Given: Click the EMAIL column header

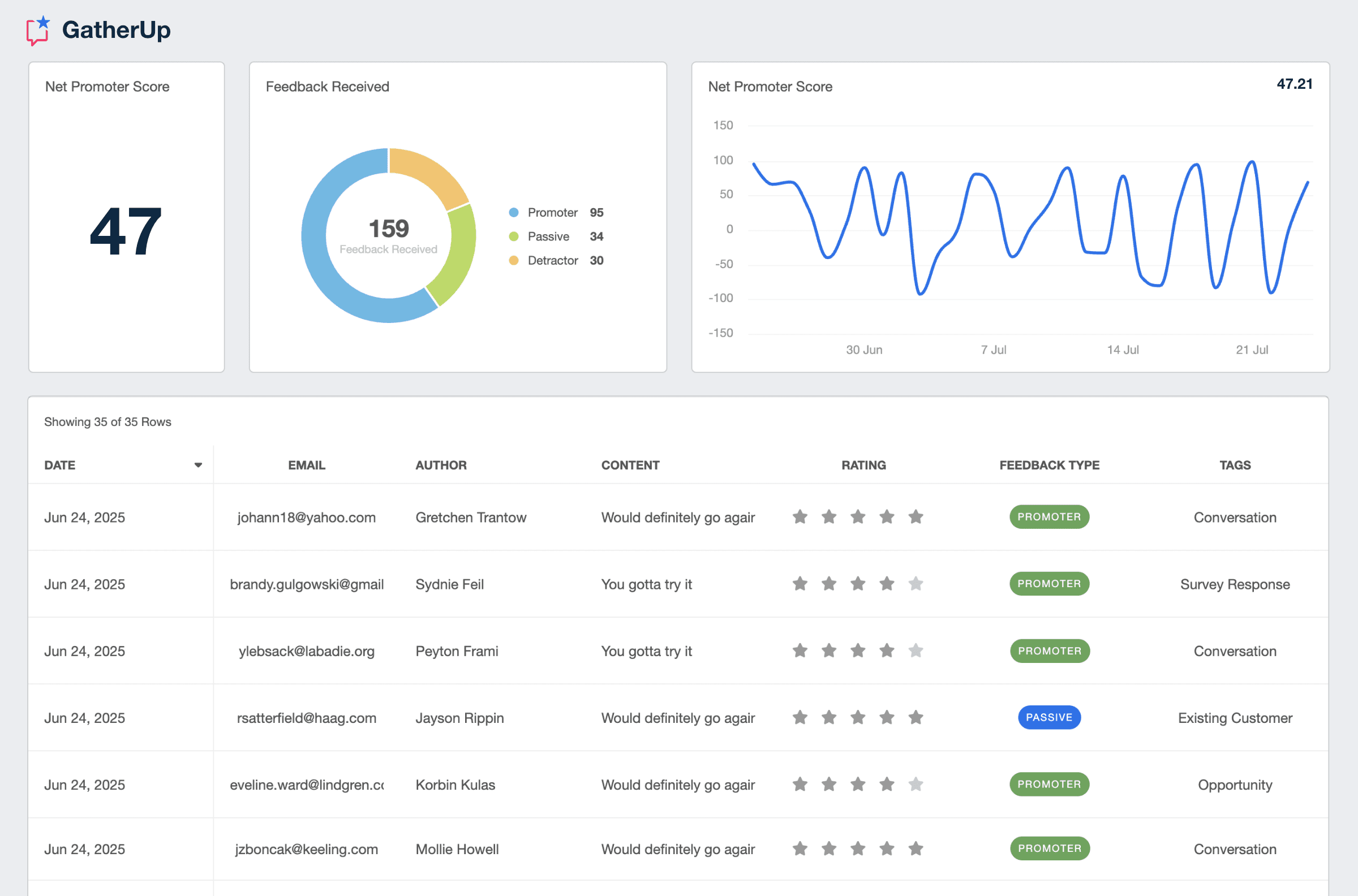Looking at the screenshot, I should (306, 465).
